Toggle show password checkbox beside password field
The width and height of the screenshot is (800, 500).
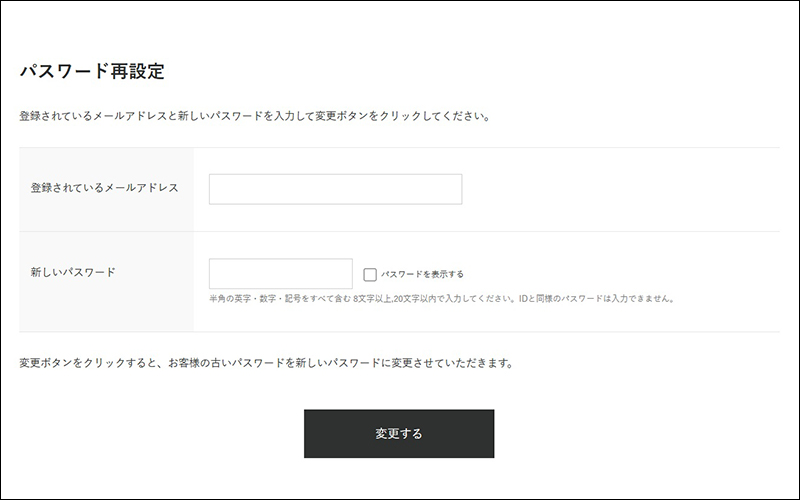[370, 274]
